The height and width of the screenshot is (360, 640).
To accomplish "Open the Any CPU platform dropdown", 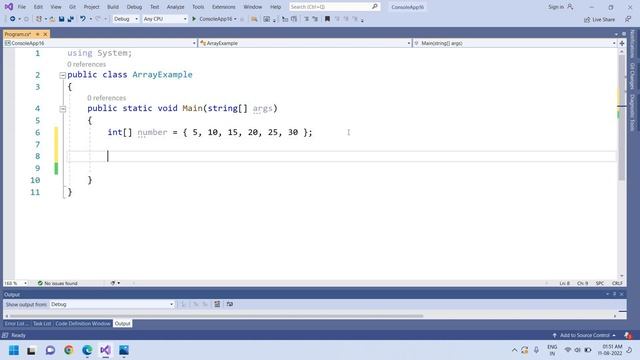I will coord(165,19).
